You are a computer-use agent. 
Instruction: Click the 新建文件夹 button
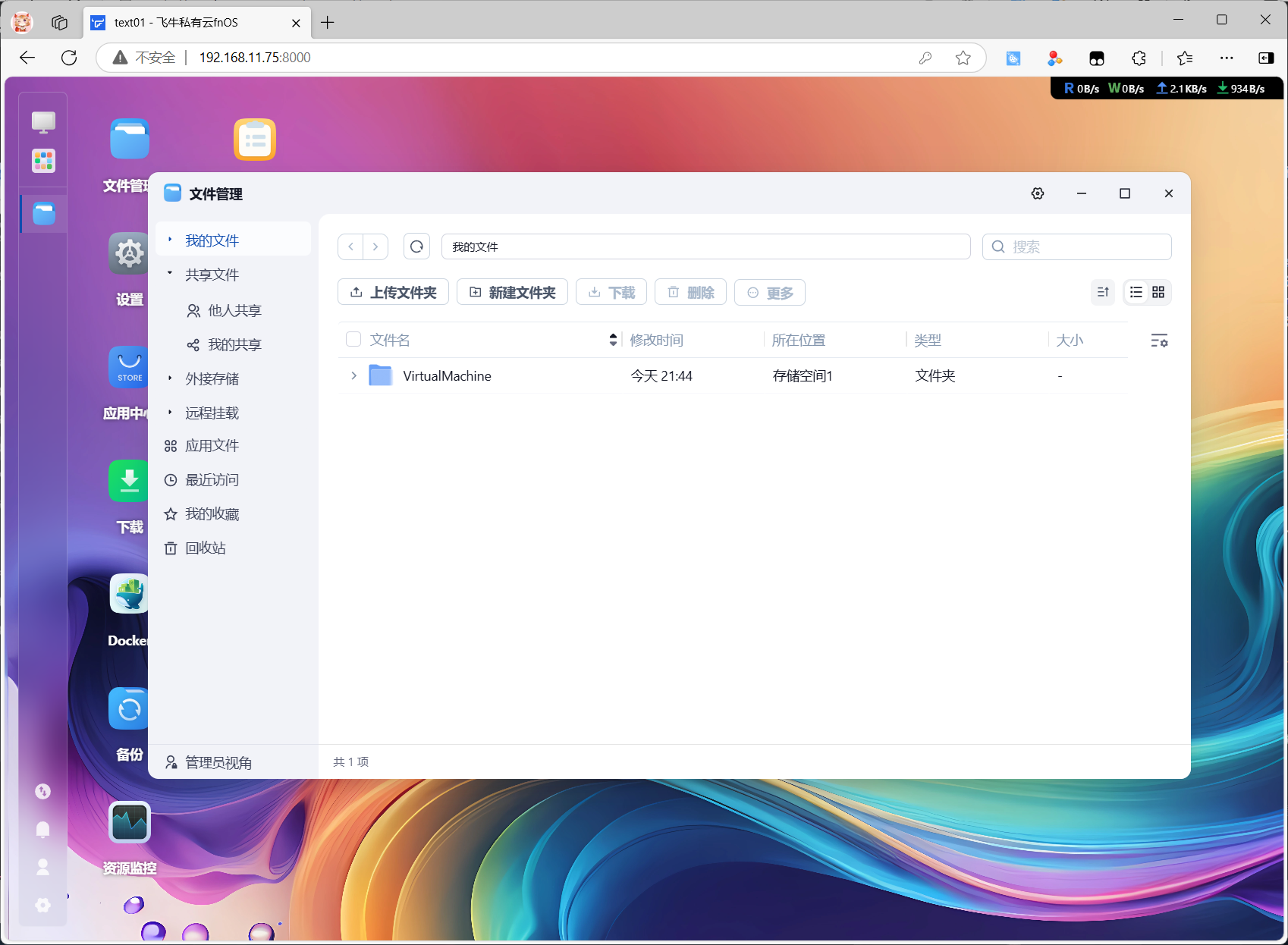pos(512,292)
